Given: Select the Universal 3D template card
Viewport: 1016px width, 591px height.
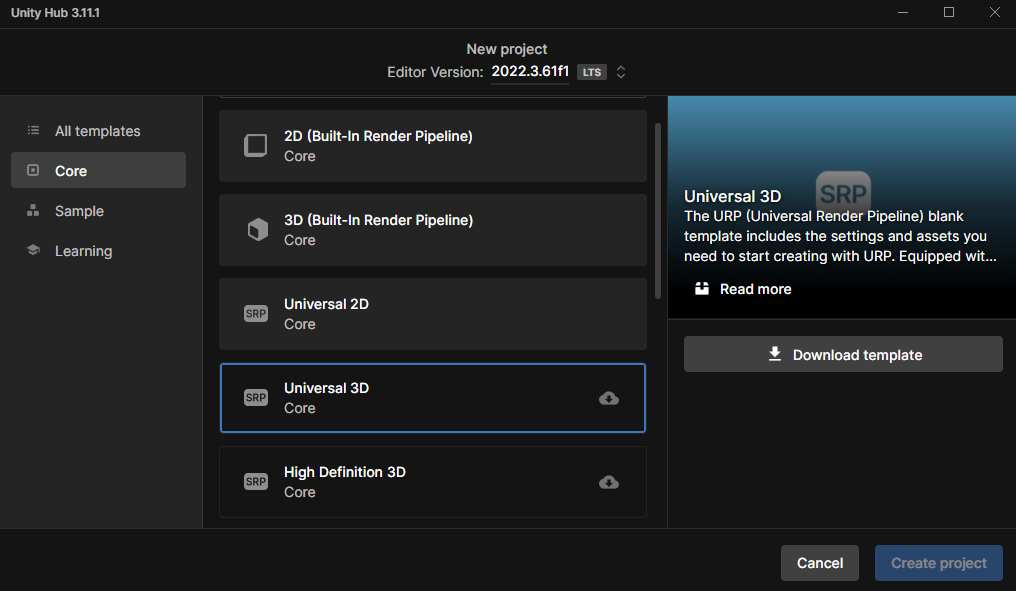Looking at the screenshot, I should pos(433,398).
